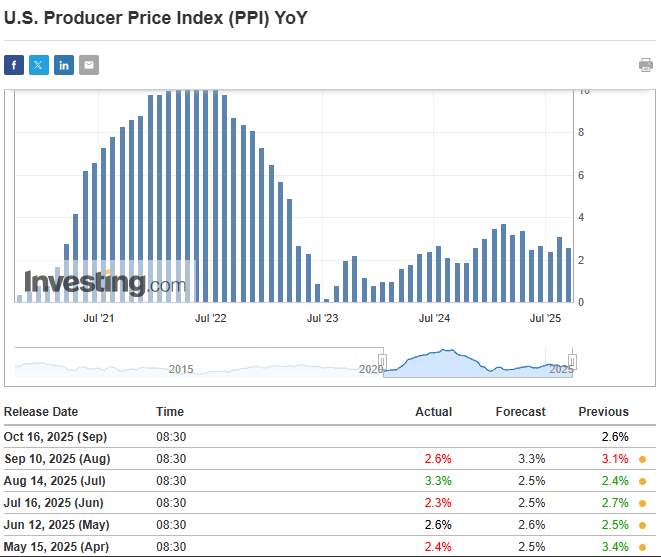
Task: Click the Investing.com logo watermark
Action: [x=105, y=283]
